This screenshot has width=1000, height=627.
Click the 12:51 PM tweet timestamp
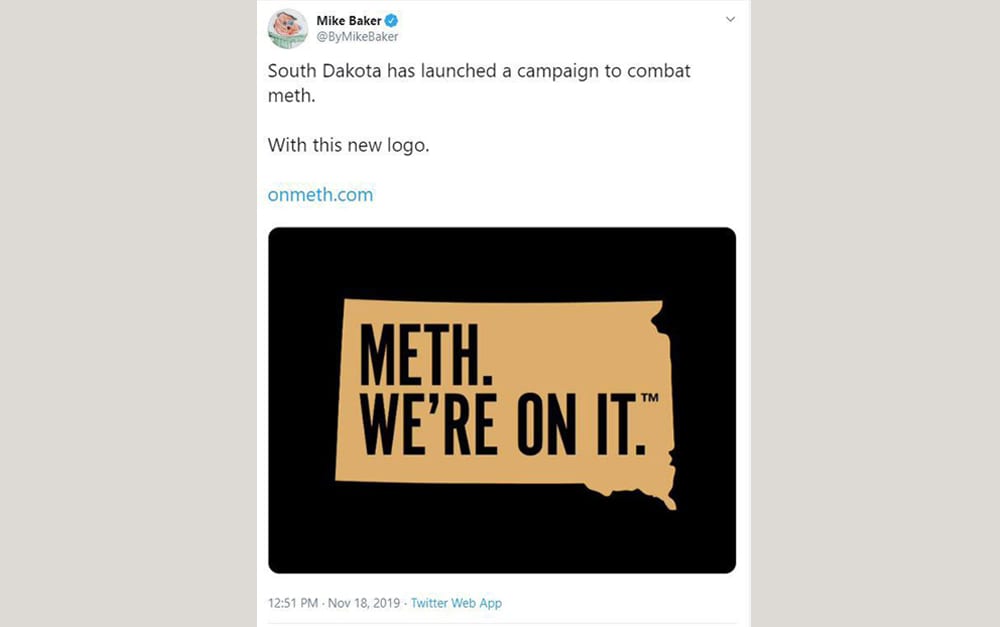pyautogui.click(x=293, y=603)
